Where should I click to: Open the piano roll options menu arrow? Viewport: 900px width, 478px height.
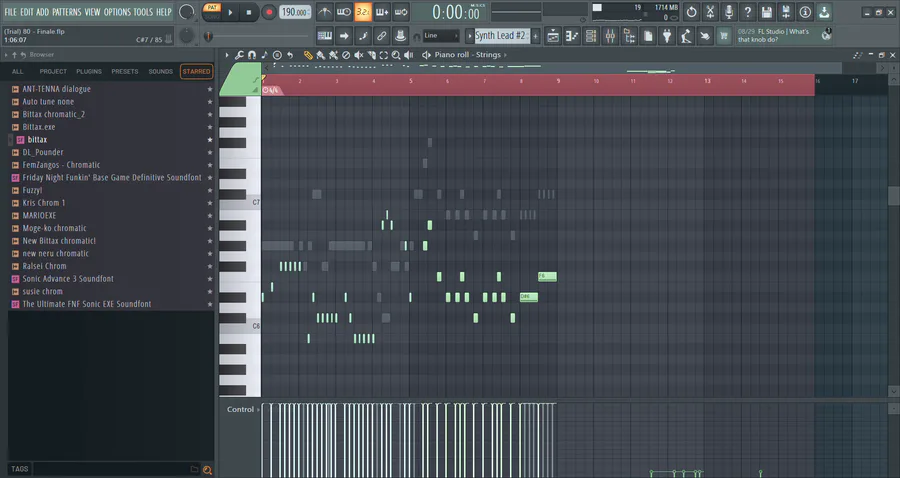(x=227, y=55)
